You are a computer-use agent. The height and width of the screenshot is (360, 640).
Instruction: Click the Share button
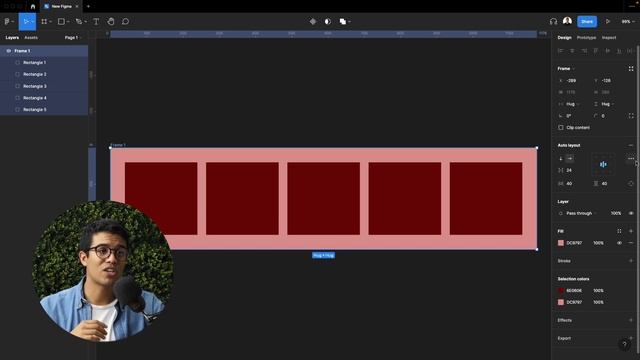[587, 22]
